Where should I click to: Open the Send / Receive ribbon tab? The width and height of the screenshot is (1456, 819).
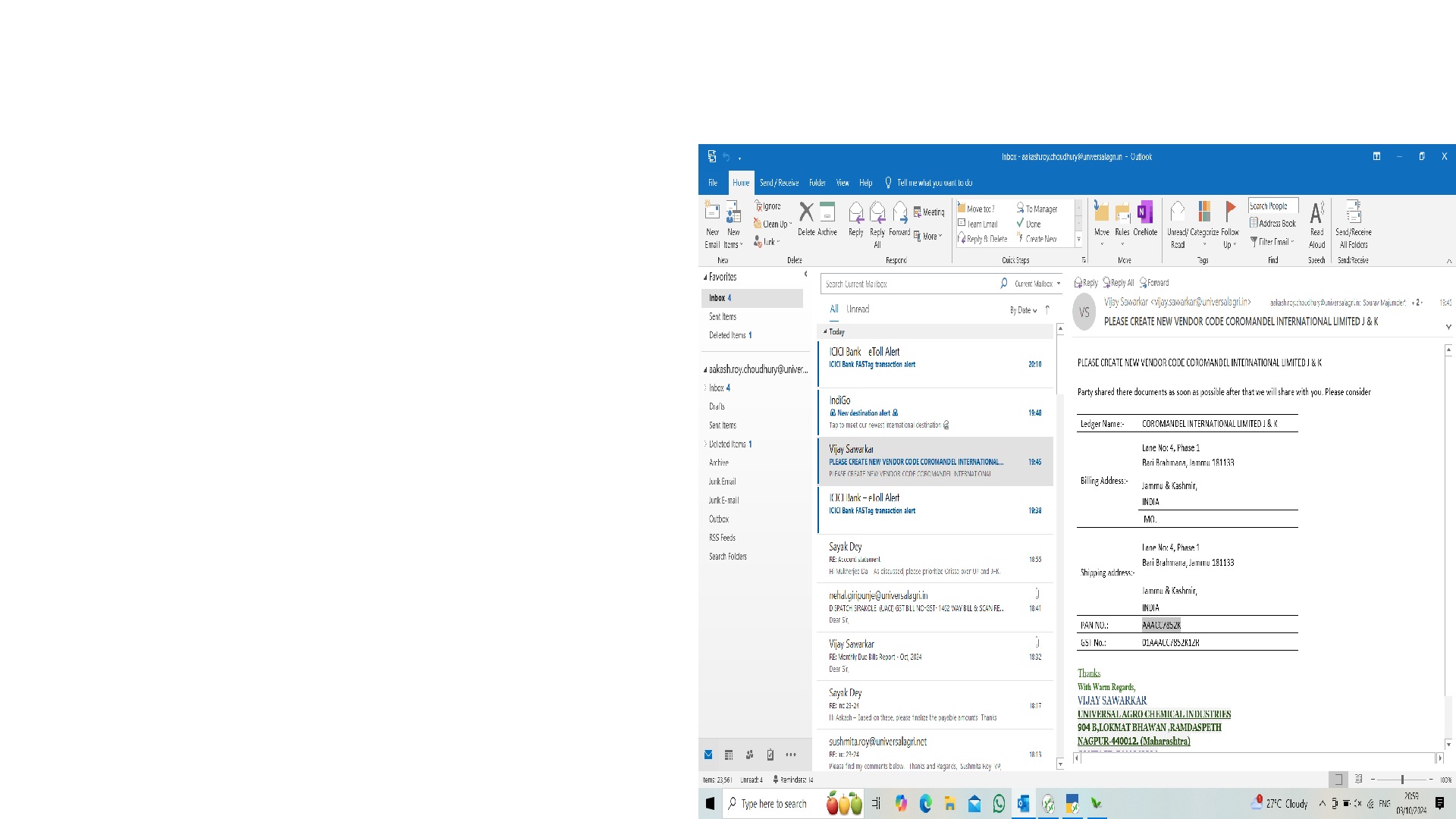tap(779, 183)
